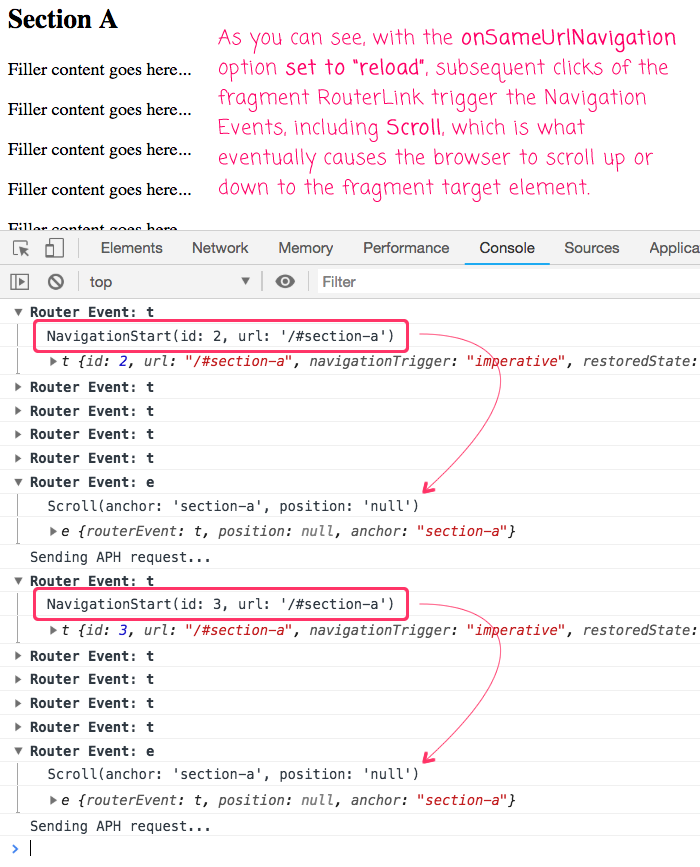Select the inspect element picker icon
This screenshot has height=867, width=700.
click(x=21, y=248)
